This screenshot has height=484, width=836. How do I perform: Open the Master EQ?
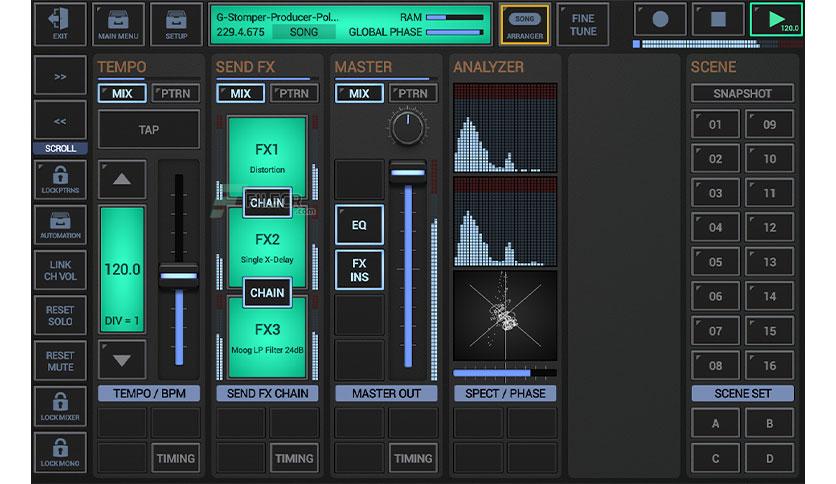359,224
